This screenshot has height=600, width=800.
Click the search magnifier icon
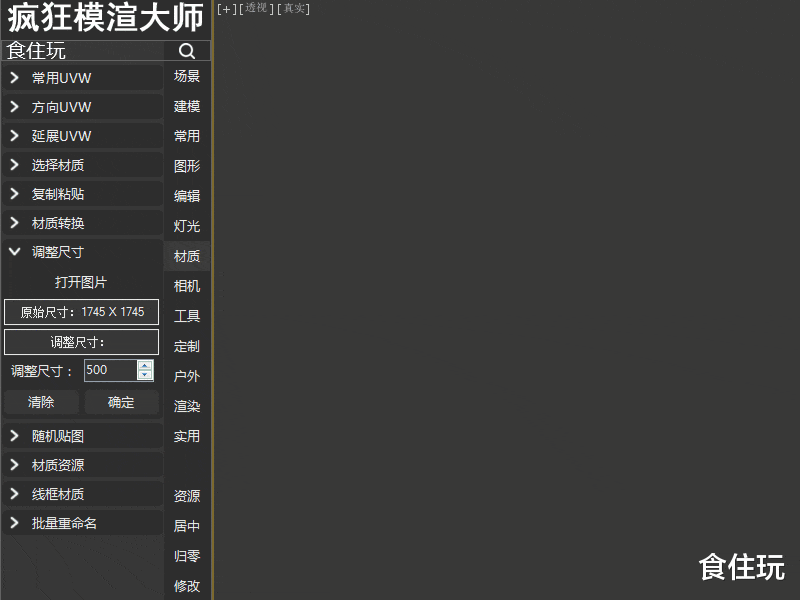(186, 50)
